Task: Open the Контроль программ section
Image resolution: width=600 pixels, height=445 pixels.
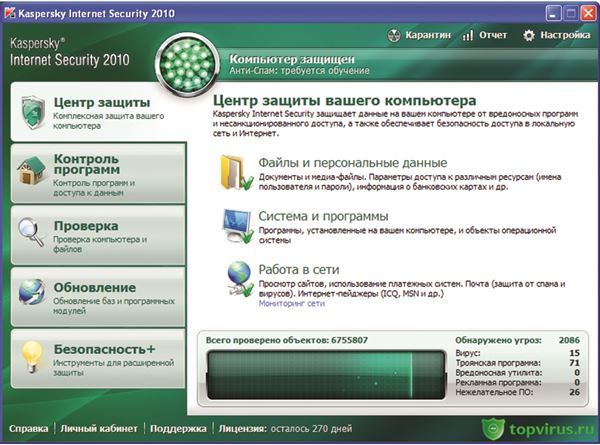Action: point(99,173)
